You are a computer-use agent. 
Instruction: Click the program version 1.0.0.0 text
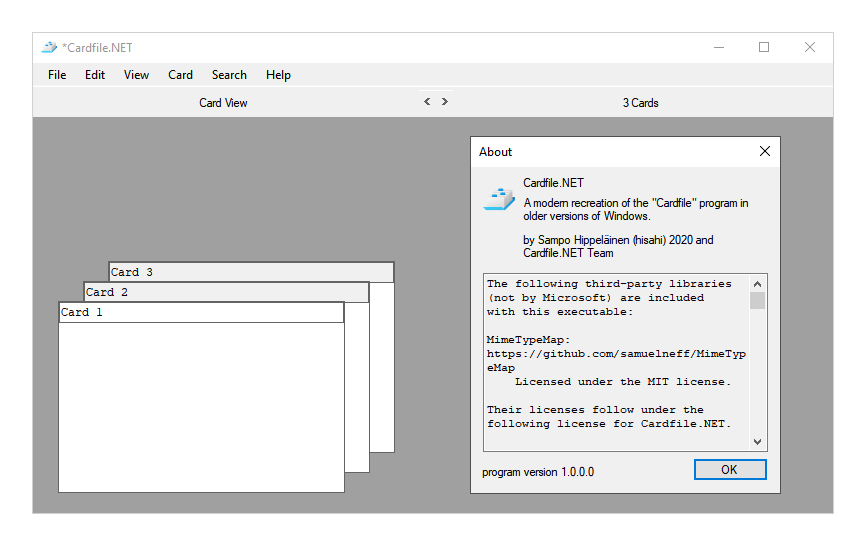tap(538, 472)
